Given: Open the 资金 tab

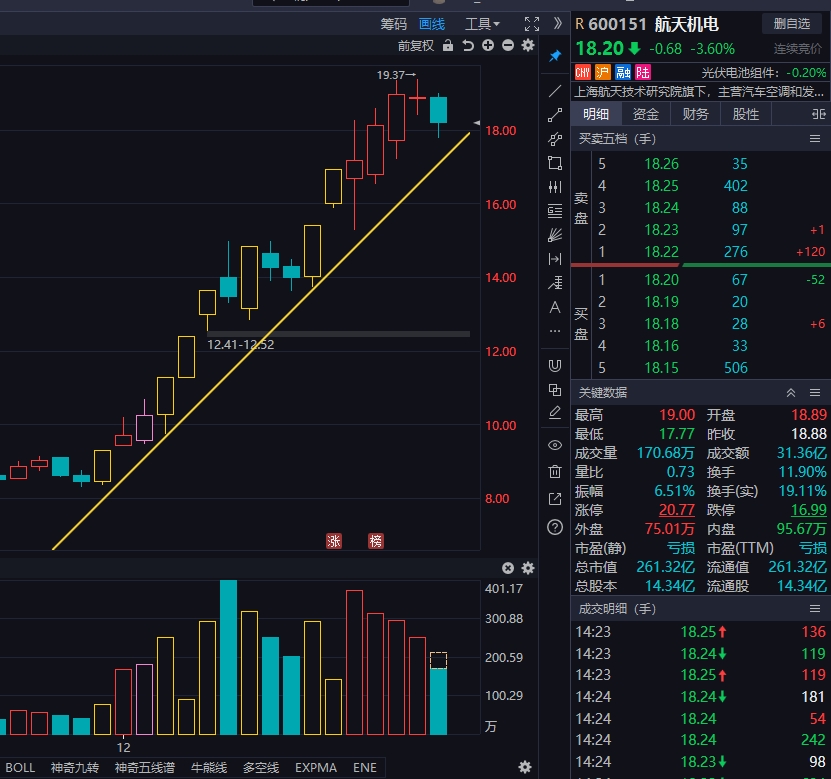Looking at the screenshot, I should [x=646, y=114].
